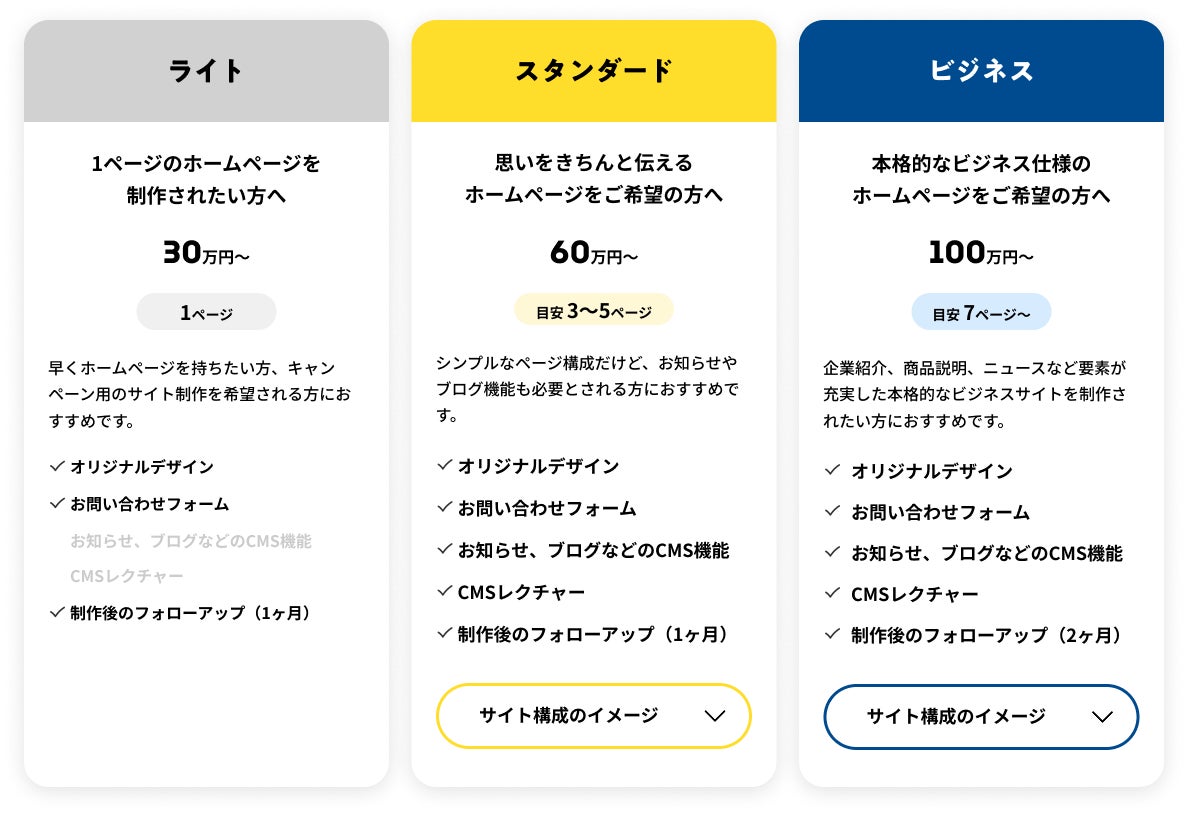
Task: Click the yellow 目安3〜5ページ badge
Action: (594, 310)
